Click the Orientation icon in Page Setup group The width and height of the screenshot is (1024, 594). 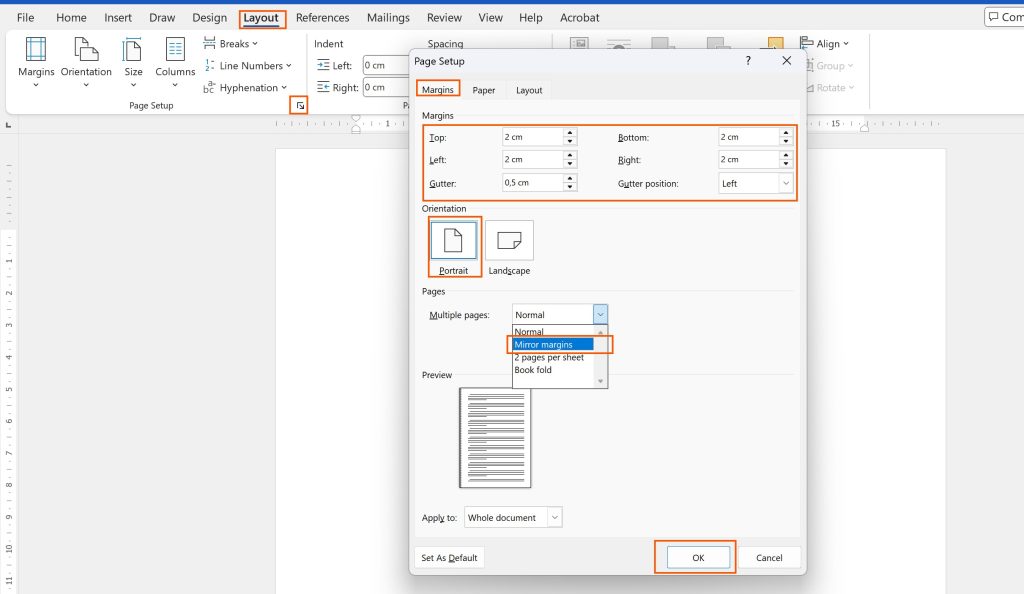pos(85,62)
